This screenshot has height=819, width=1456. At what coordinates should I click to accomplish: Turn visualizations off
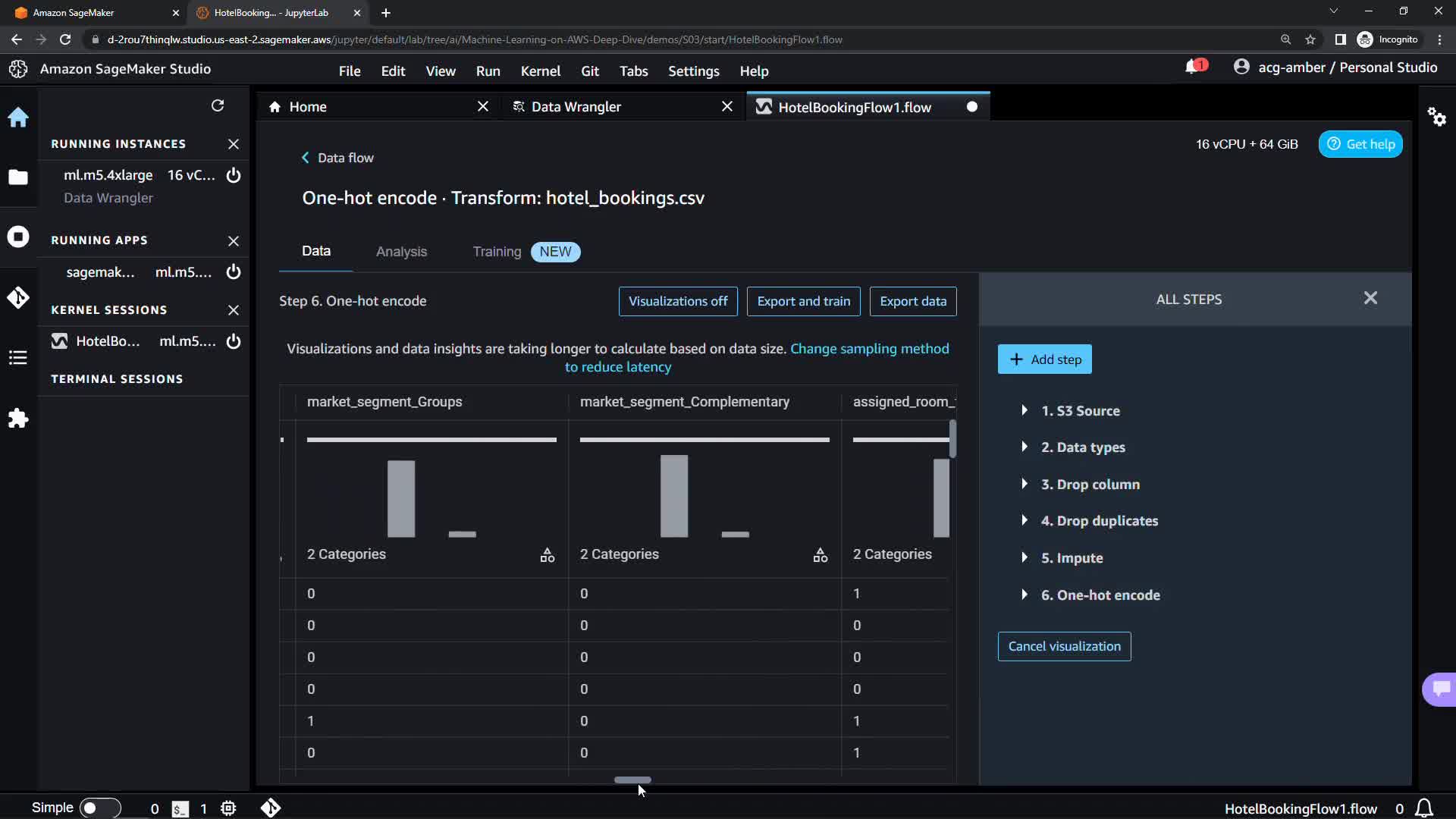pyautogui.click(x=677, y=301)
